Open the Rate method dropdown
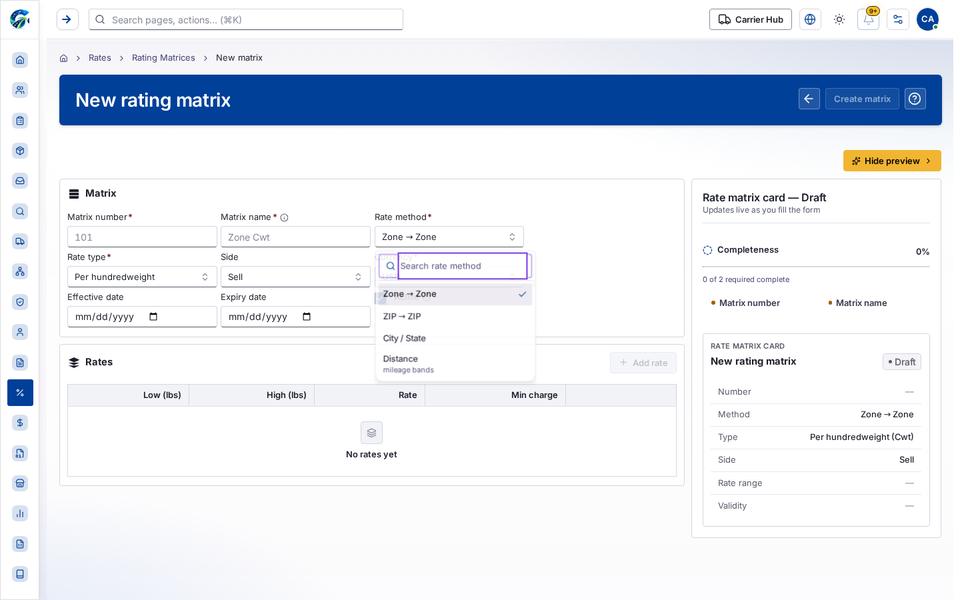The width and height of the screenshot is (960, 600). tap(449, 237)
